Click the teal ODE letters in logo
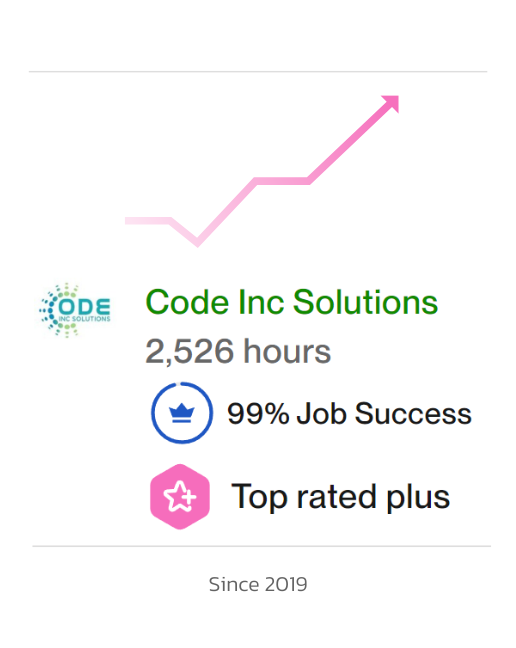Screen dimensions: 516x648 pos(85,307)
